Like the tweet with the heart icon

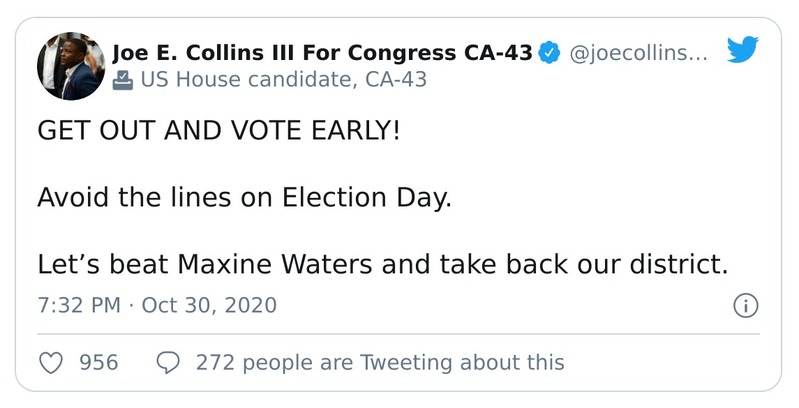tap(51, 362)
